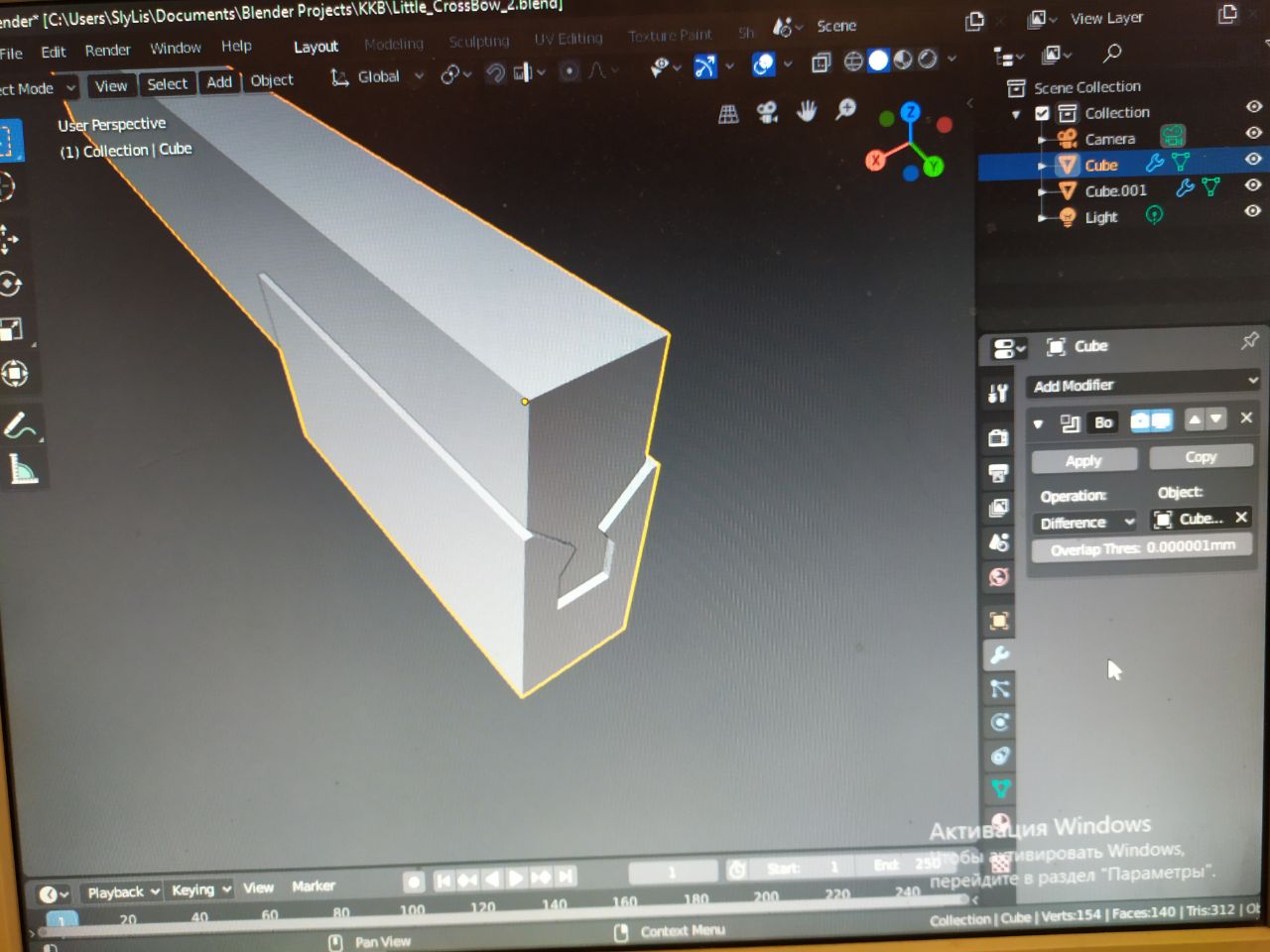Open the Particles properties tab

[x=1000, y=688]
